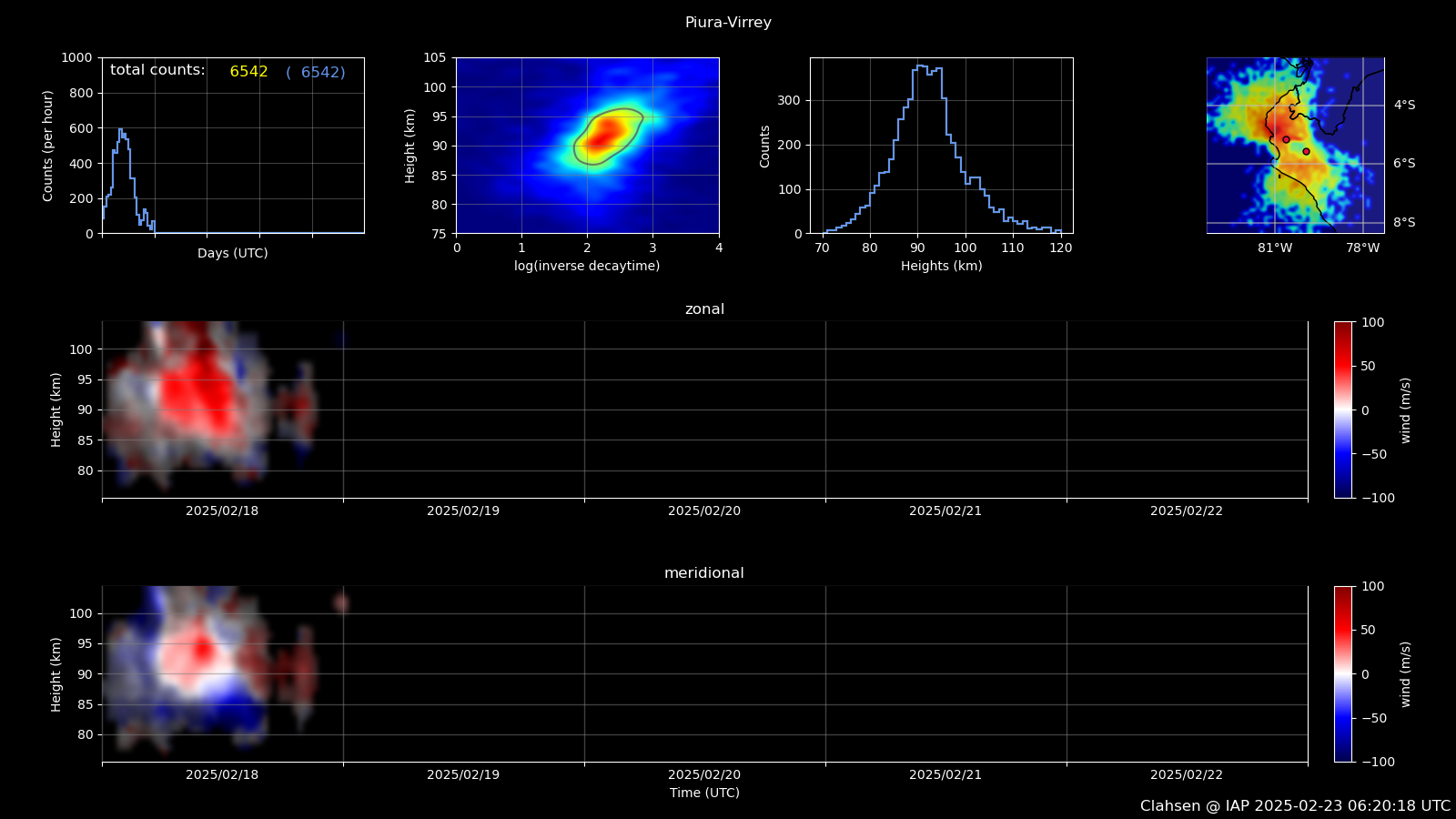Open the height distribution histogram

[x=942, y=146]
